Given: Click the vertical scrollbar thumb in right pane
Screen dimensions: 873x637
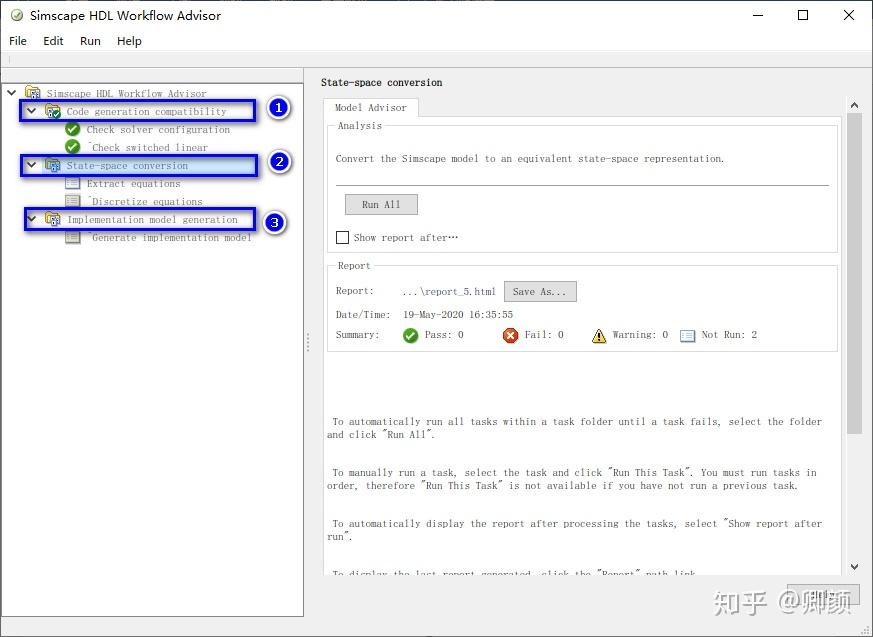Looking at the screenshot, I should pyautogui.click(x=855, y=273).
